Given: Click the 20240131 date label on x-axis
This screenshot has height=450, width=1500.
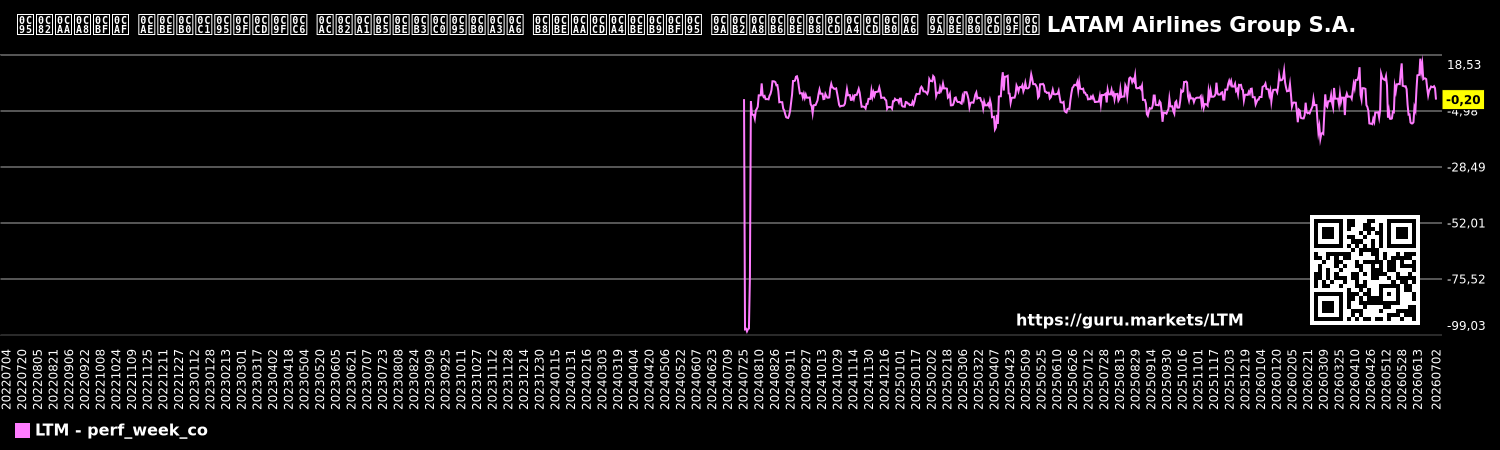Looking at the screenshot, I should pyautogui.click(x=571, y=378).
